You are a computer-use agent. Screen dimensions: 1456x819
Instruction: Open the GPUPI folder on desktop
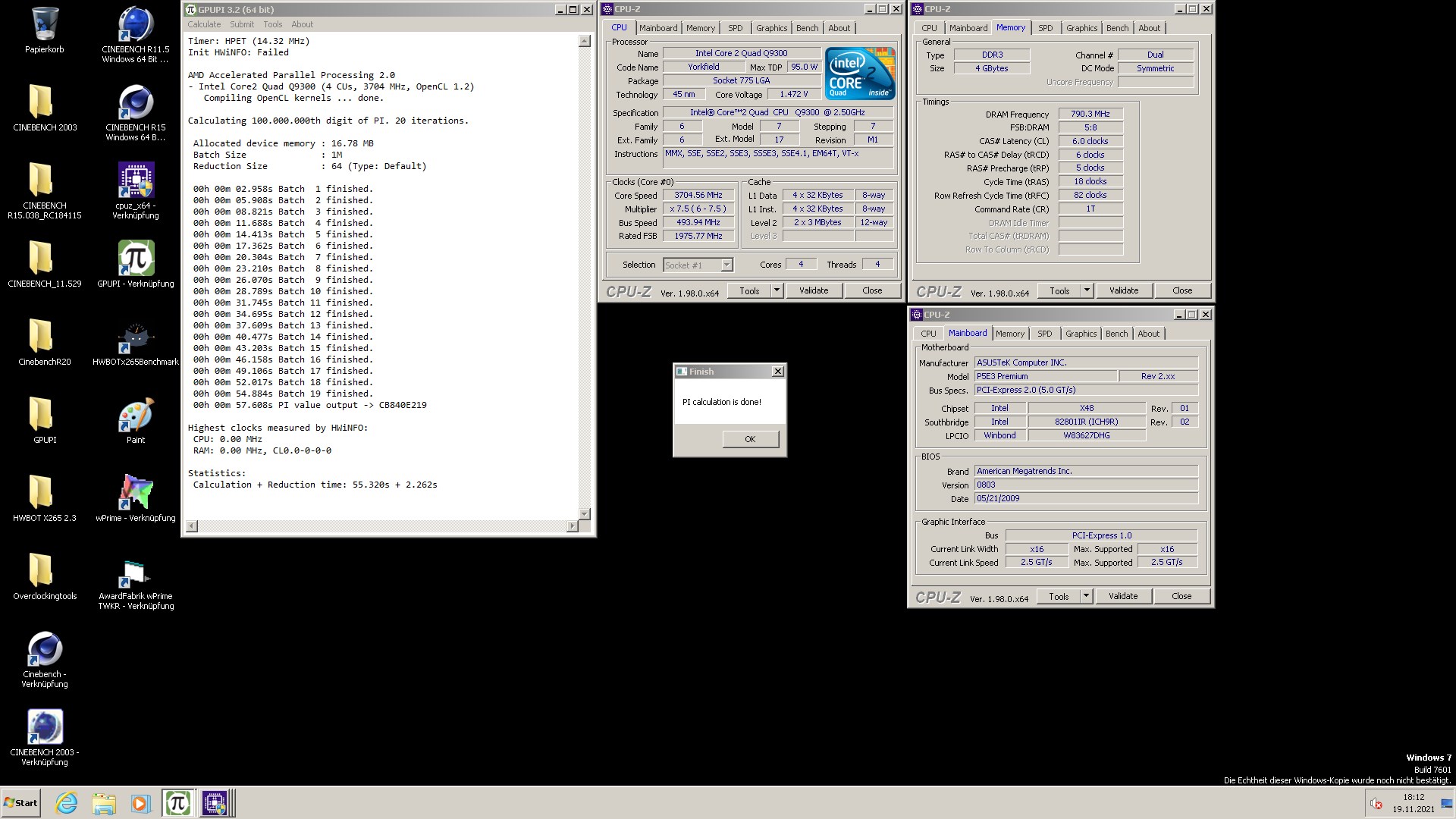click(x=45, y=420)
